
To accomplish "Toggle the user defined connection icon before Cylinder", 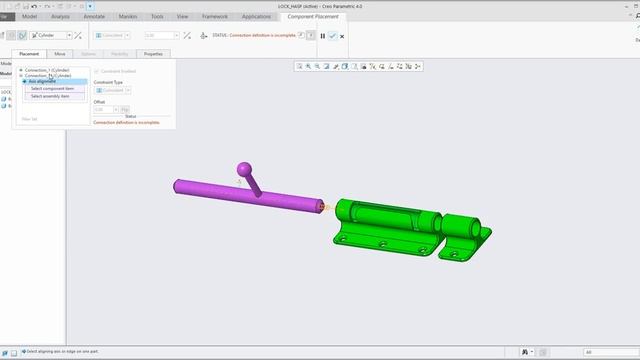I will pos(11,36).
